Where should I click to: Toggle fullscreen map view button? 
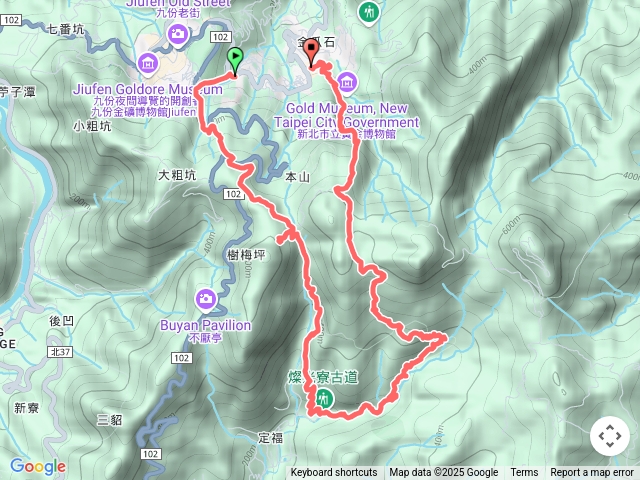click(610, 436)
